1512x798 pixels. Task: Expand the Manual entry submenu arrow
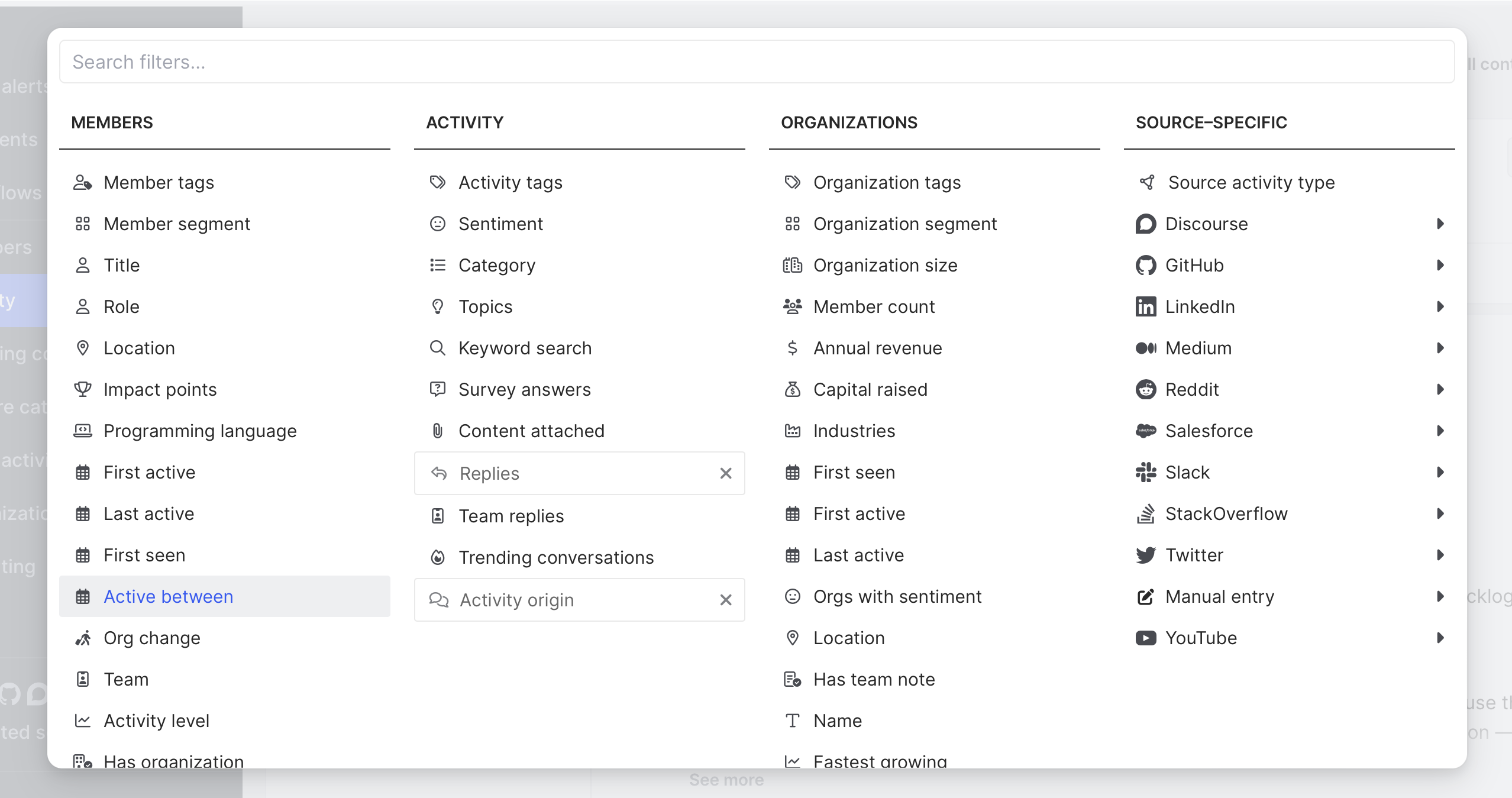1440,597
